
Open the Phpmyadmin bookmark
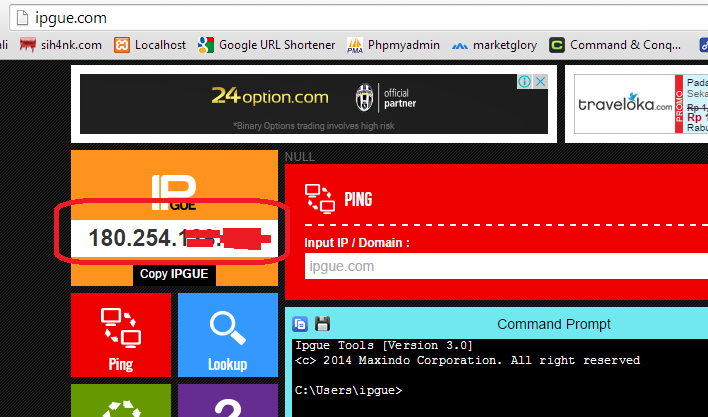click(x=393, y=45)
